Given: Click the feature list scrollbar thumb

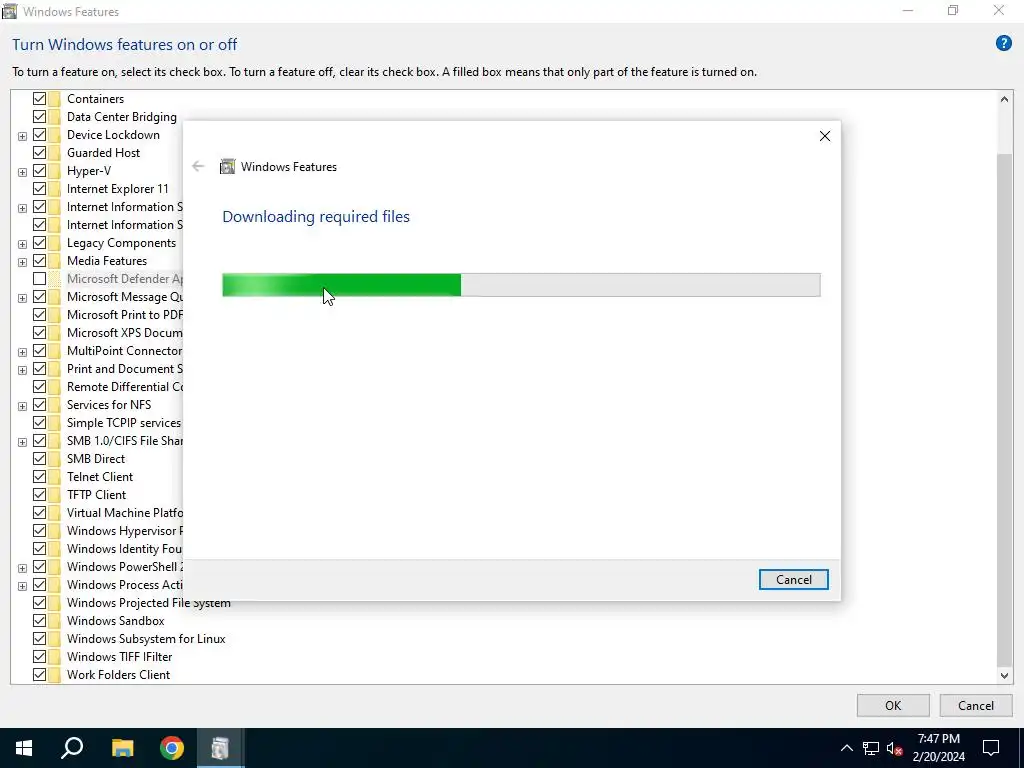Looking at the screenshot, I should click(x=1004, y=409).
